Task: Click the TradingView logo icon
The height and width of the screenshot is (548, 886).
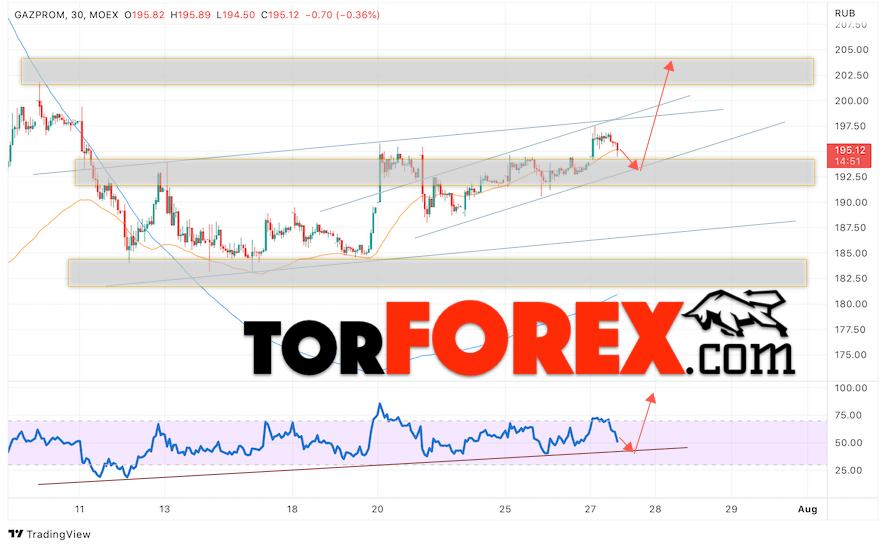Action: pos(16,534)
